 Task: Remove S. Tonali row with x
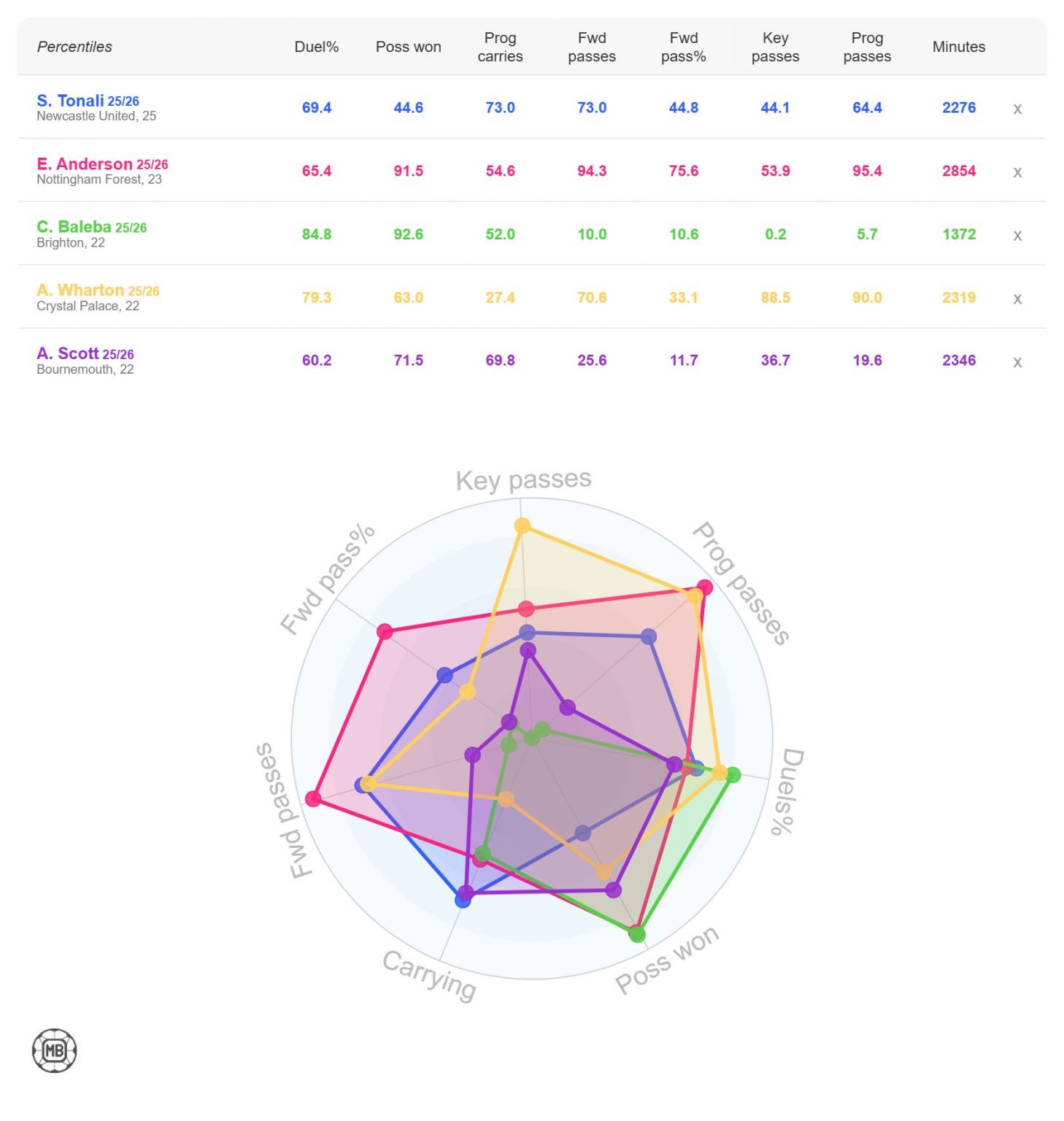point(1017,109)
